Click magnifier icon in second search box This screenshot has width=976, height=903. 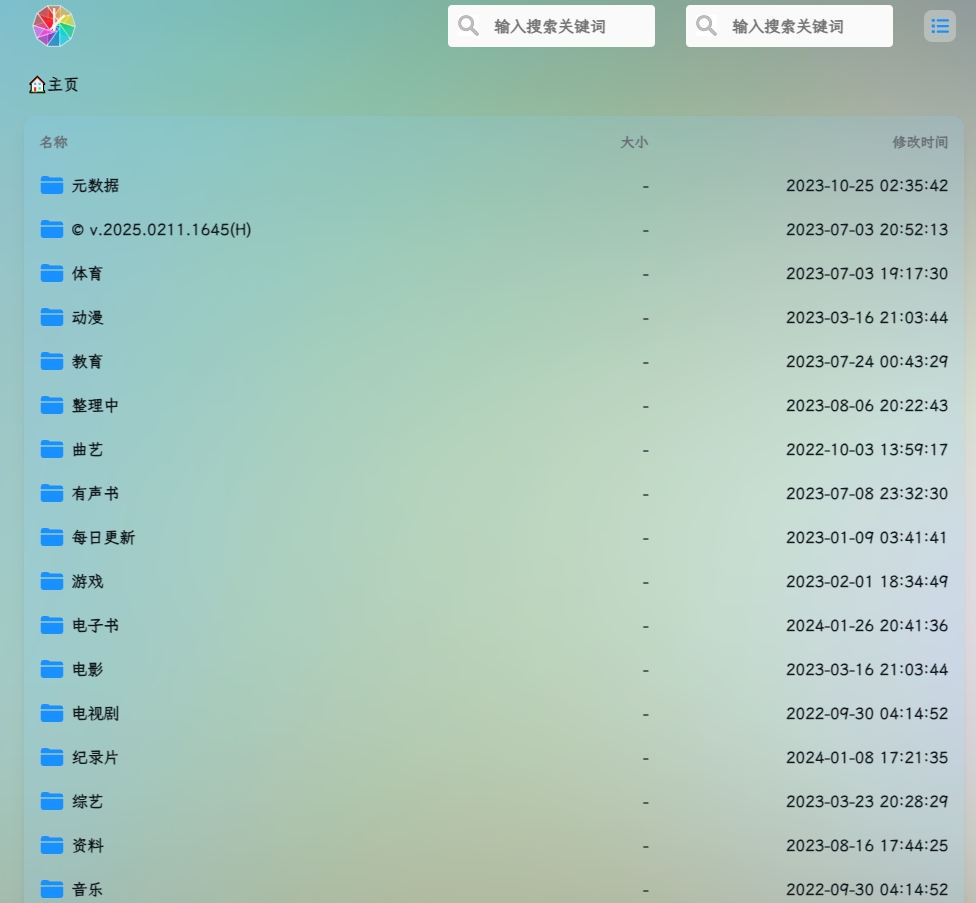(706, 26)
